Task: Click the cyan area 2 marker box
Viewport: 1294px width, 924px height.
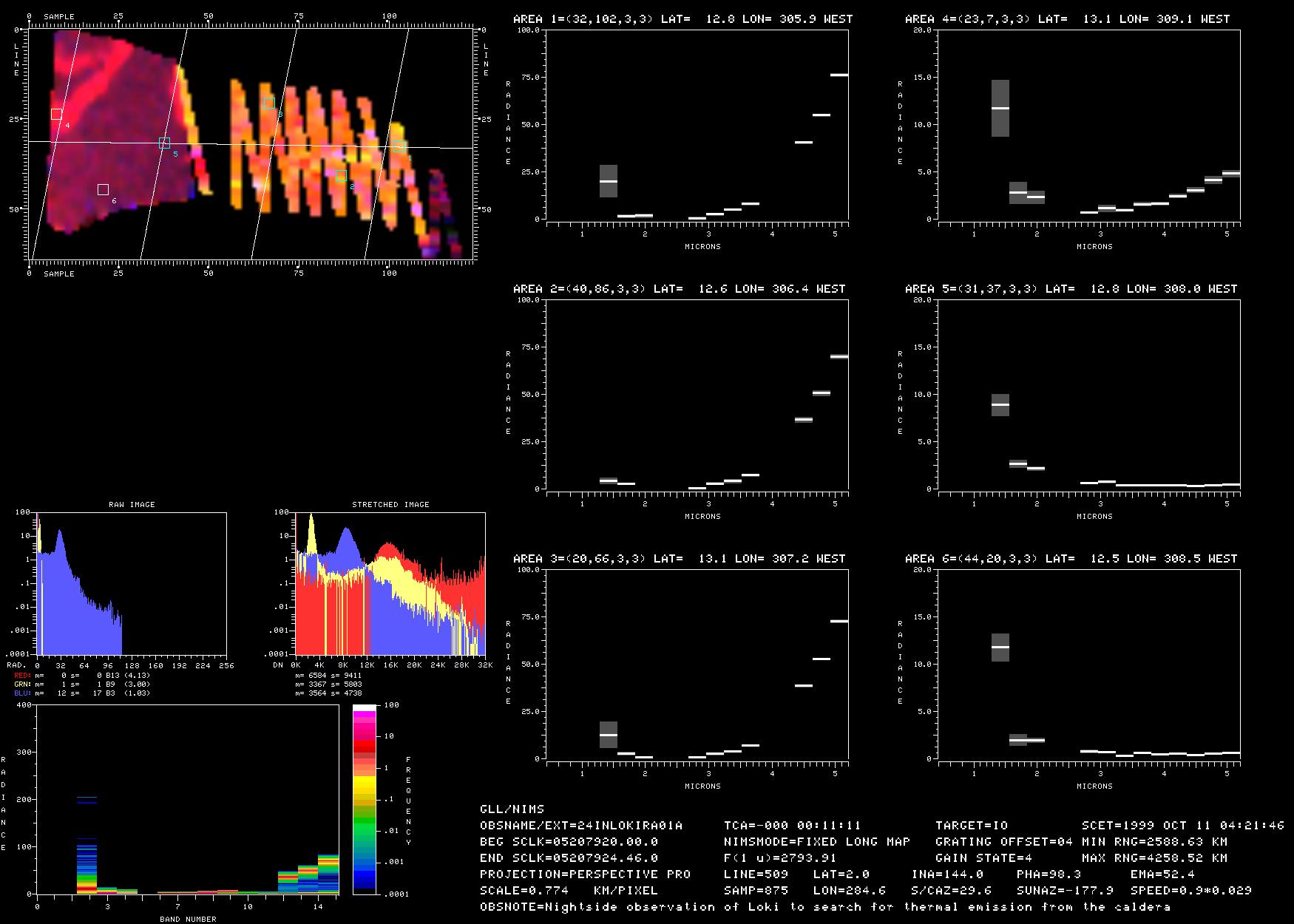Action: click(341, 176)
